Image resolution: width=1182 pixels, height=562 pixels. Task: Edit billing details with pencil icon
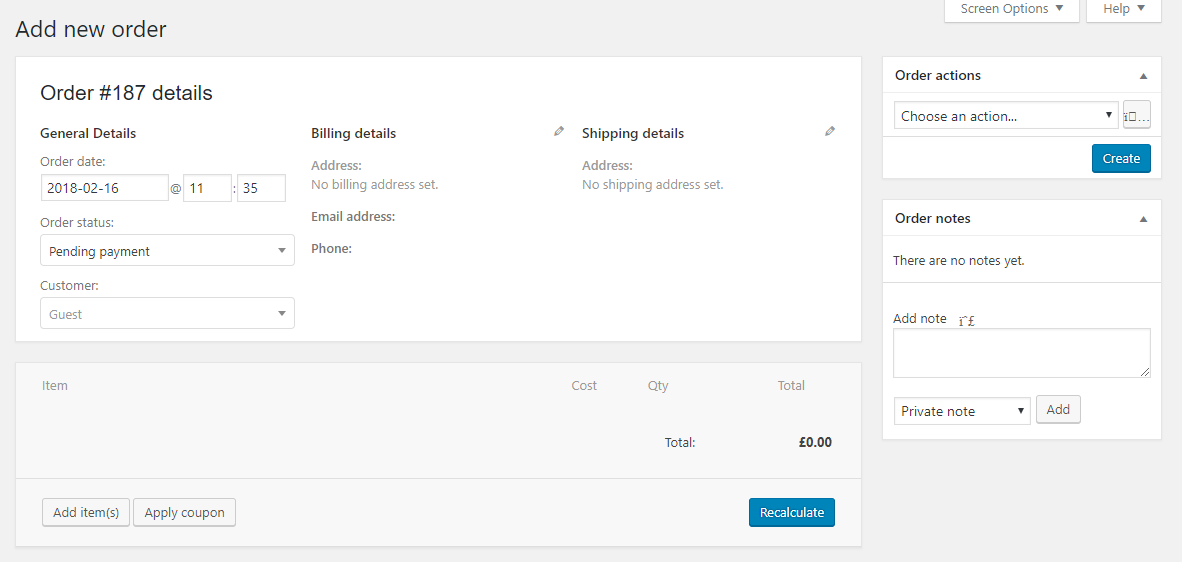[x=559, y=131]
